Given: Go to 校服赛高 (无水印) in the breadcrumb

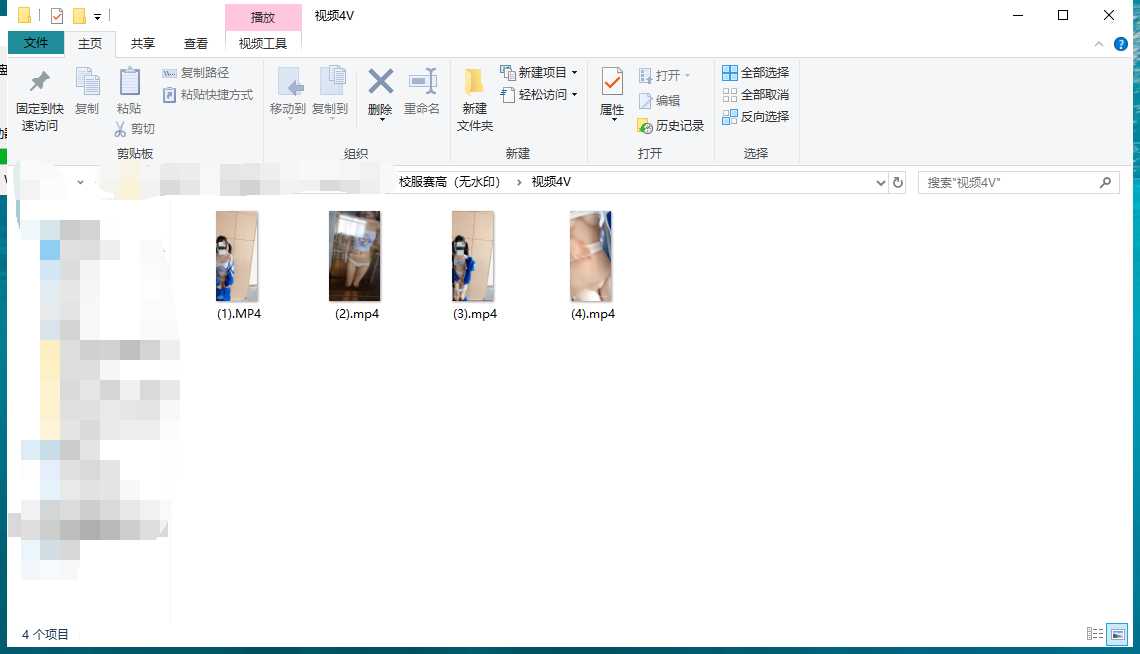Looking at the screenshot, I should click(449, 182).
